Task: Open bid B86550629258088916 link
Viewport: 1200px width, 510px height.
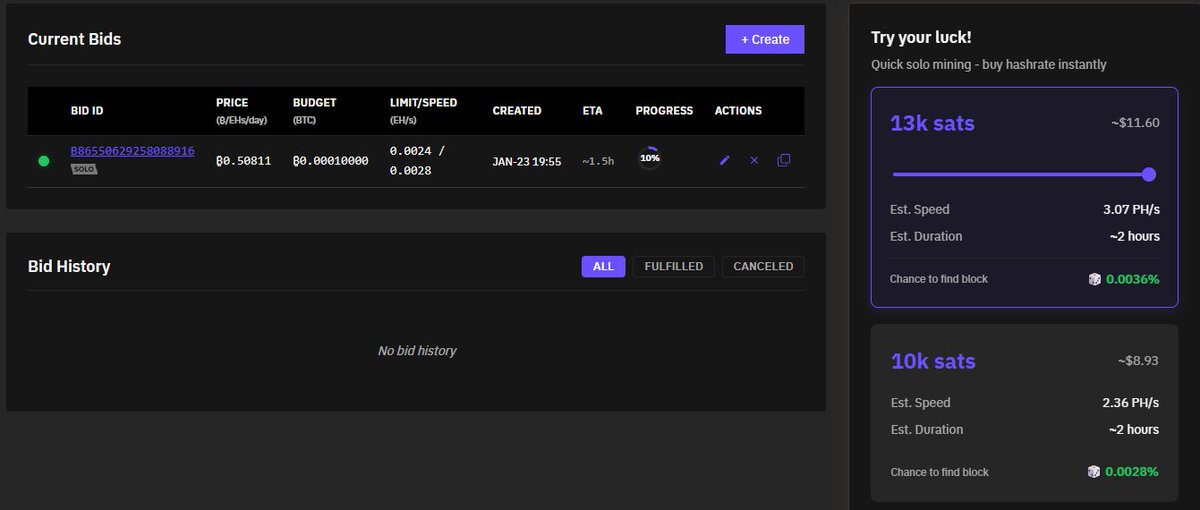Action: click(132, 151)
